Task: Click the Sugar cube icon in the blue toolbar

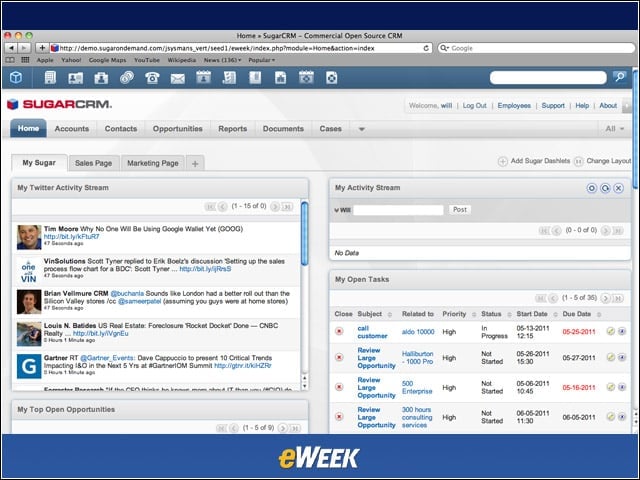Action: coord(16,78)
